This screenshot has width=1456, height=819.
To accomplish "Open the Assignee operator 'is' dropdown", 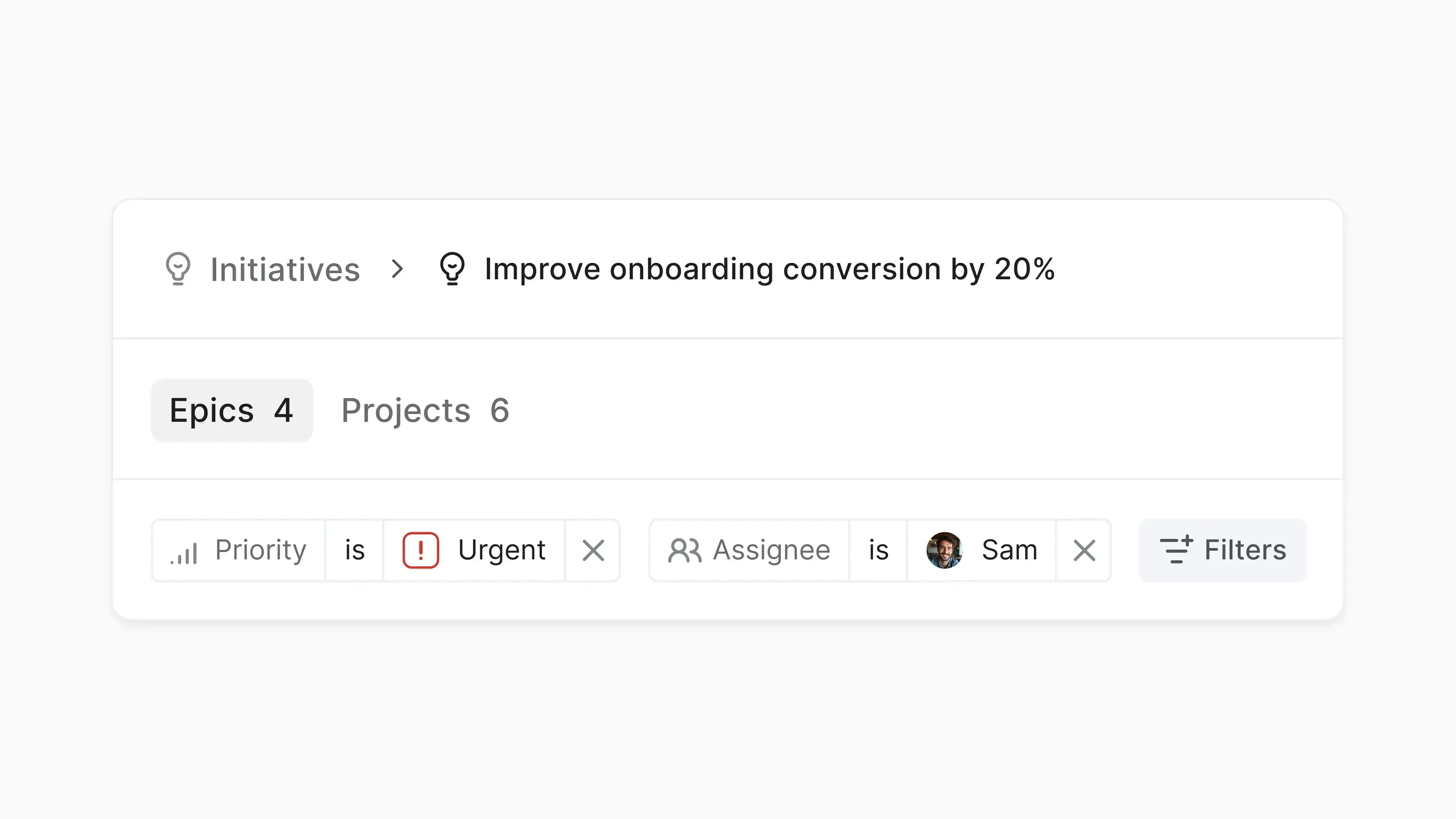I will coord(878,550).
